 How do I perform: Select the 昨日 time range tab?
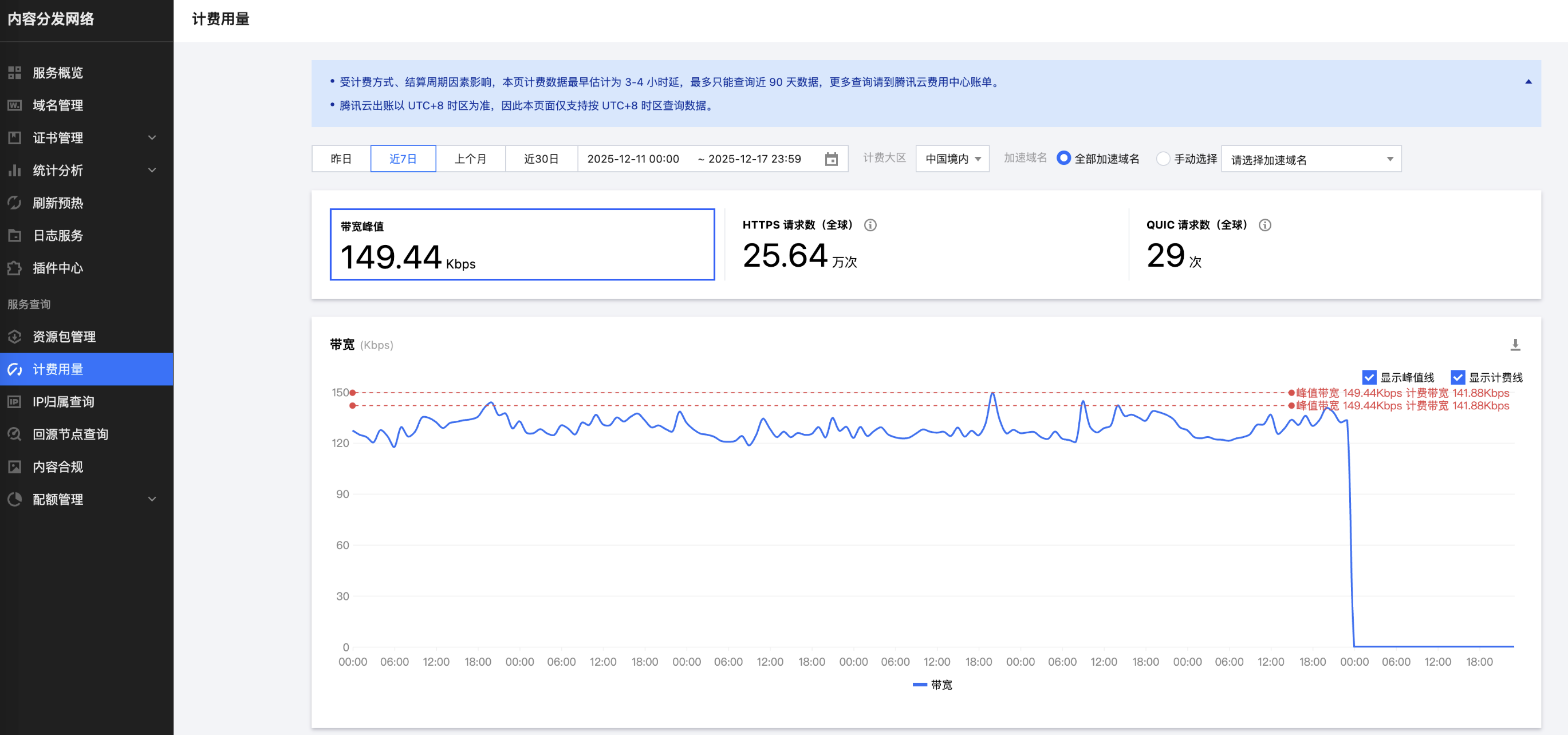click(x=341, y=159)
